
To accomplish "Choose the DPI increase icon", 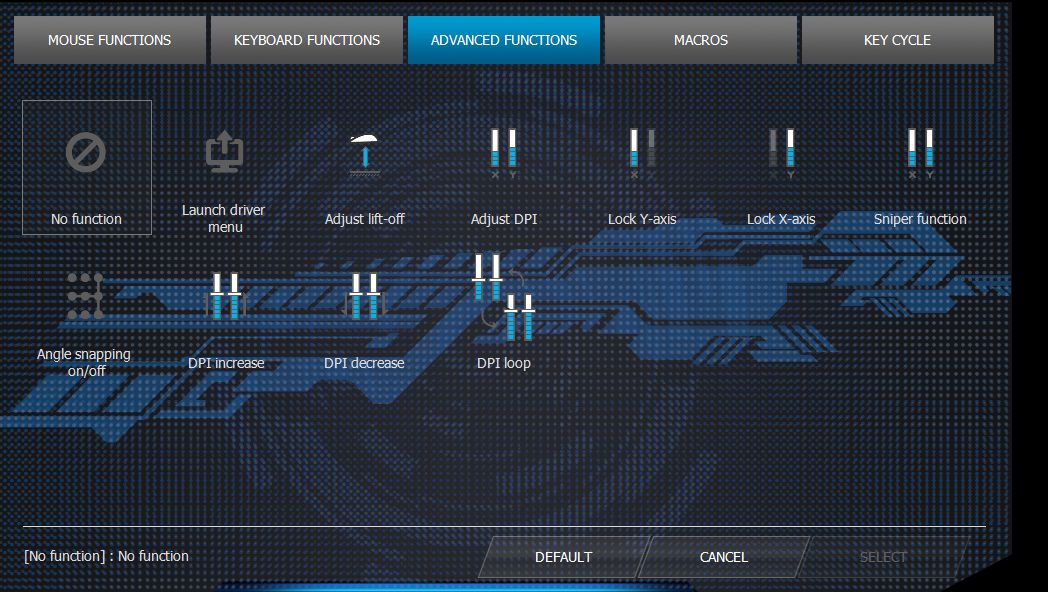I will tap(225, 295).
